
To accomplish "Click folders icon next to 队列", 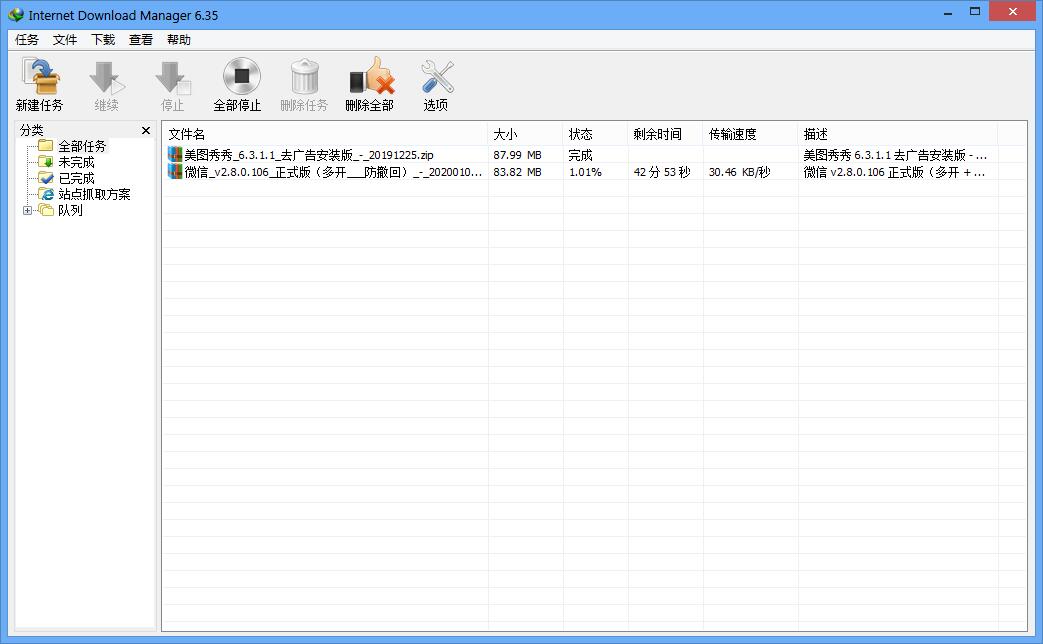I will [46, 210].
